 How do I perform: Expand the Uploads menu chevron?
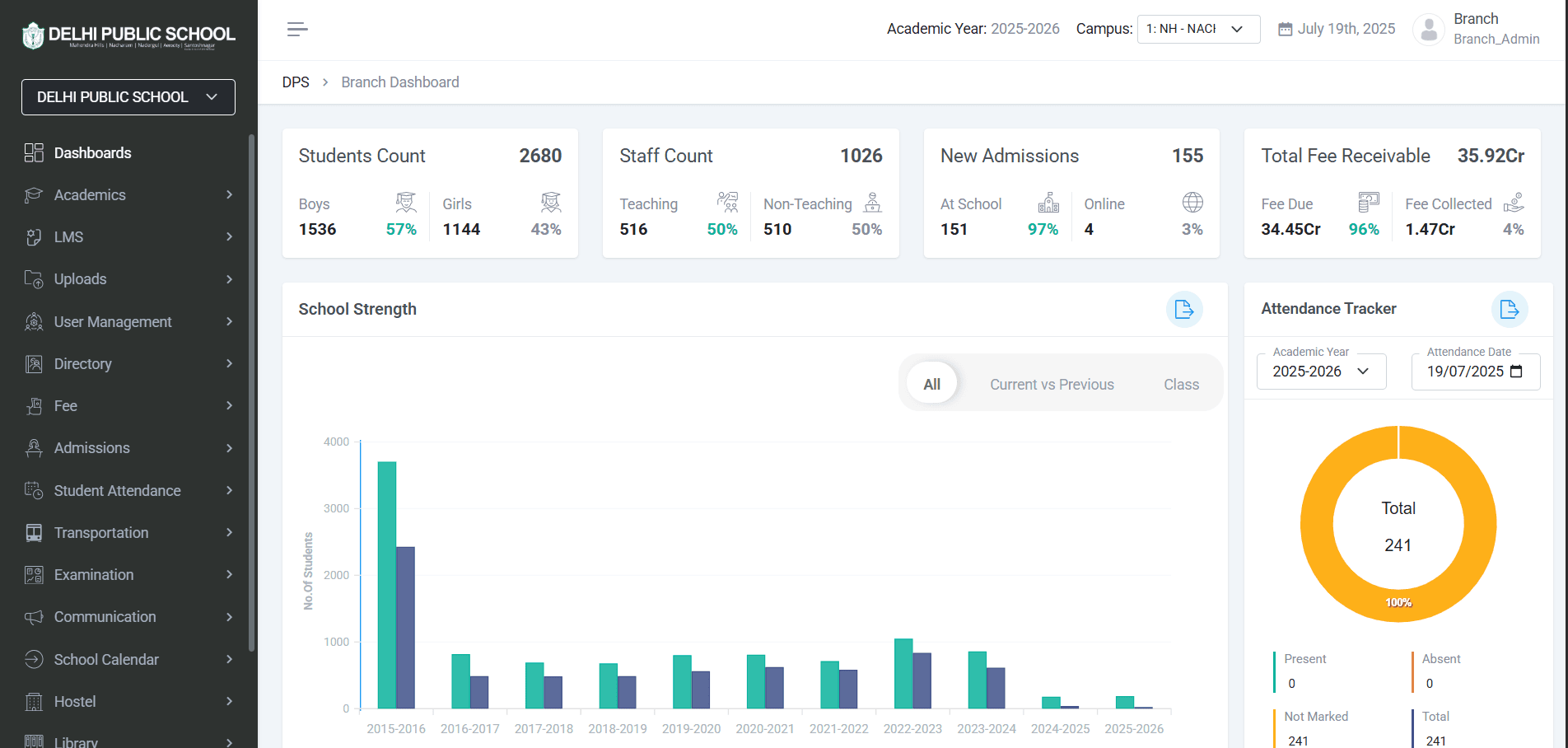coord(230,279)
